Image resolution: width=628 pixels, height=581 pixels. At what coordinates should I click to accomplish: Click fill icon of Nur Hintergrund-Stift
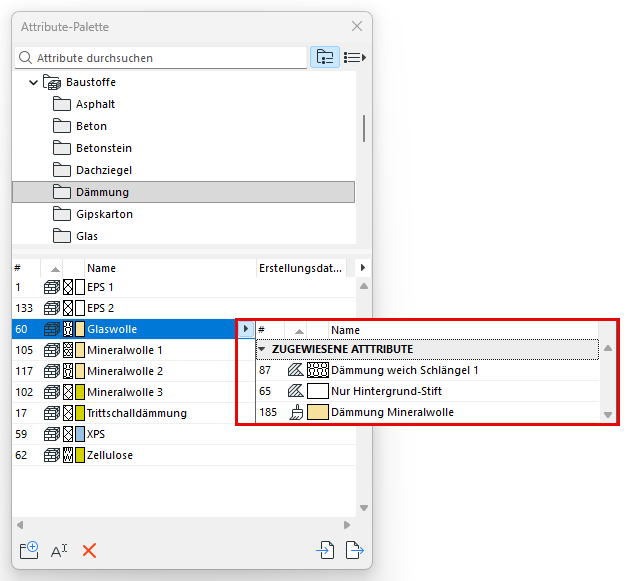point(296,391)
